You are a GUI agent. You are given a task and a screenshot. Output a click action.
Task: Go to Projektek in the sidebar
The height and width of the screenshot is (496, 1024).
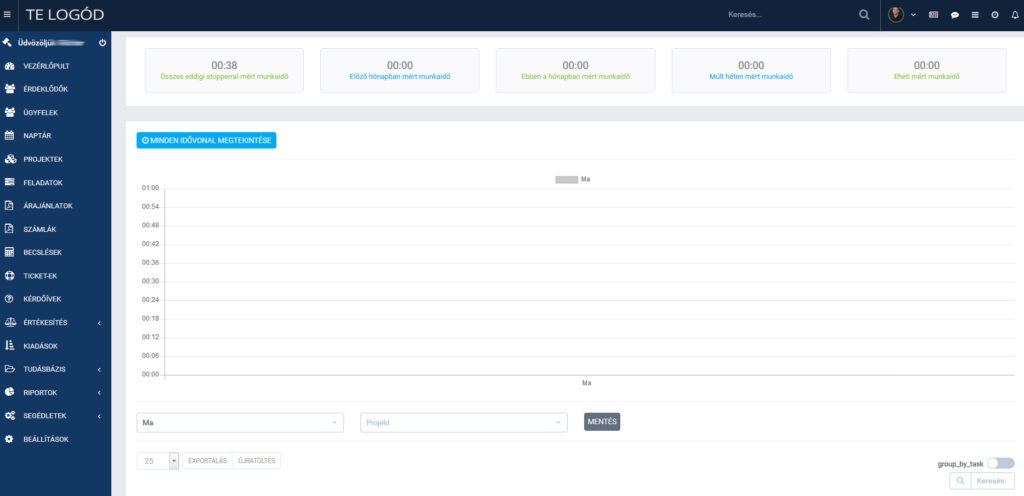pos(43,159)
